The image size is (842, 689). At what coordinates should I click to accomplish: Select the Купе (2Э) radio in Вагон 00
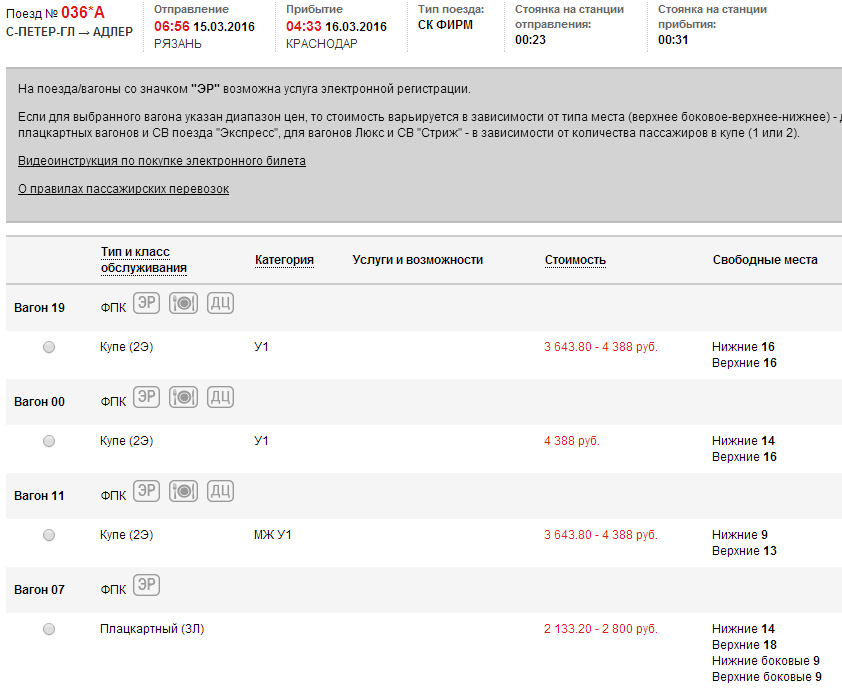coord(49,441)
